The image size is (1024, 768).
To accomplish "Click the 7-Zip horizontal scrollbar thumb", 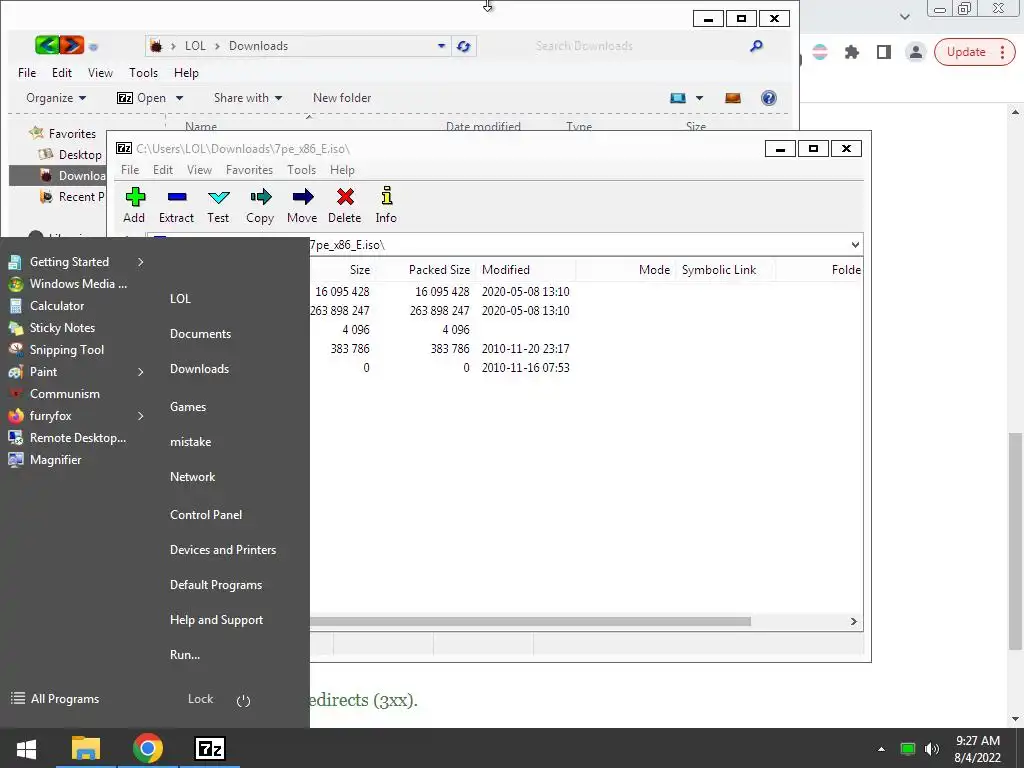I will (x=530, y=621).
